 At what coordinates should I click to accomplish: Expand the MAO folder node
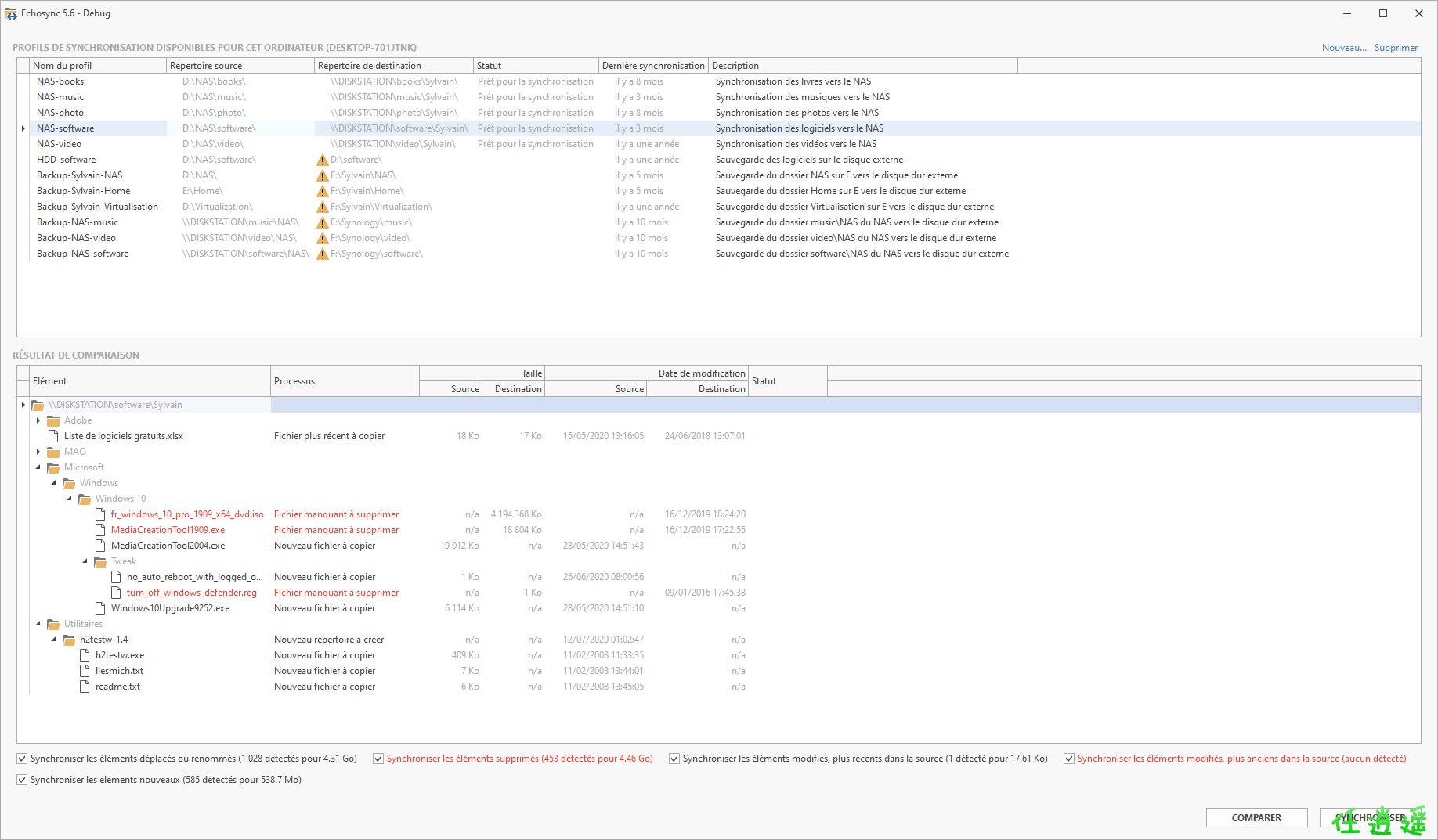pyautogui.click(x=38, y=452)
